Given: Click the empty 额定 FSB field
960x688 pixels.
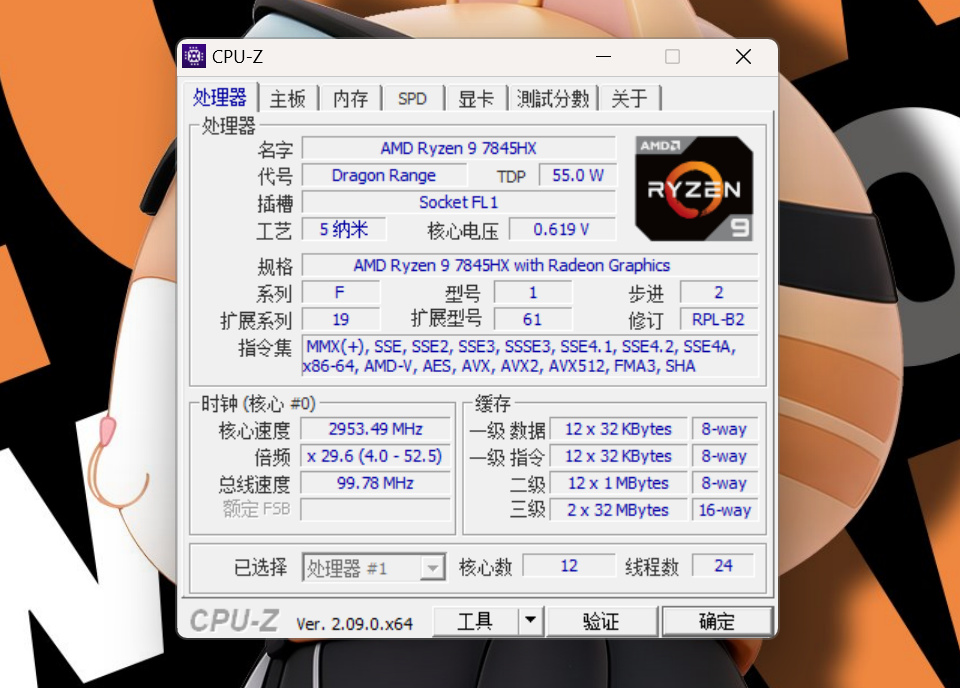Looking at the screenshot, I should pos(375,509).
